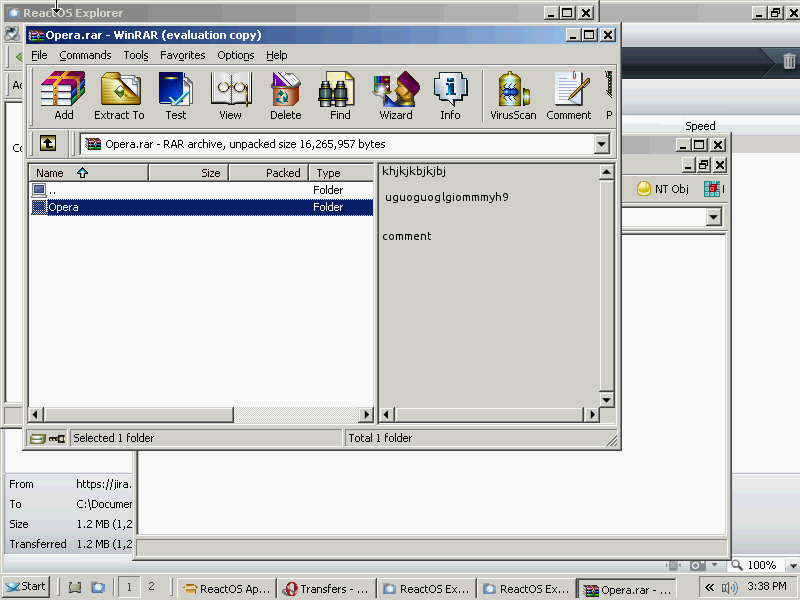Open the dropdown in the background explorer window

[714, 217]
